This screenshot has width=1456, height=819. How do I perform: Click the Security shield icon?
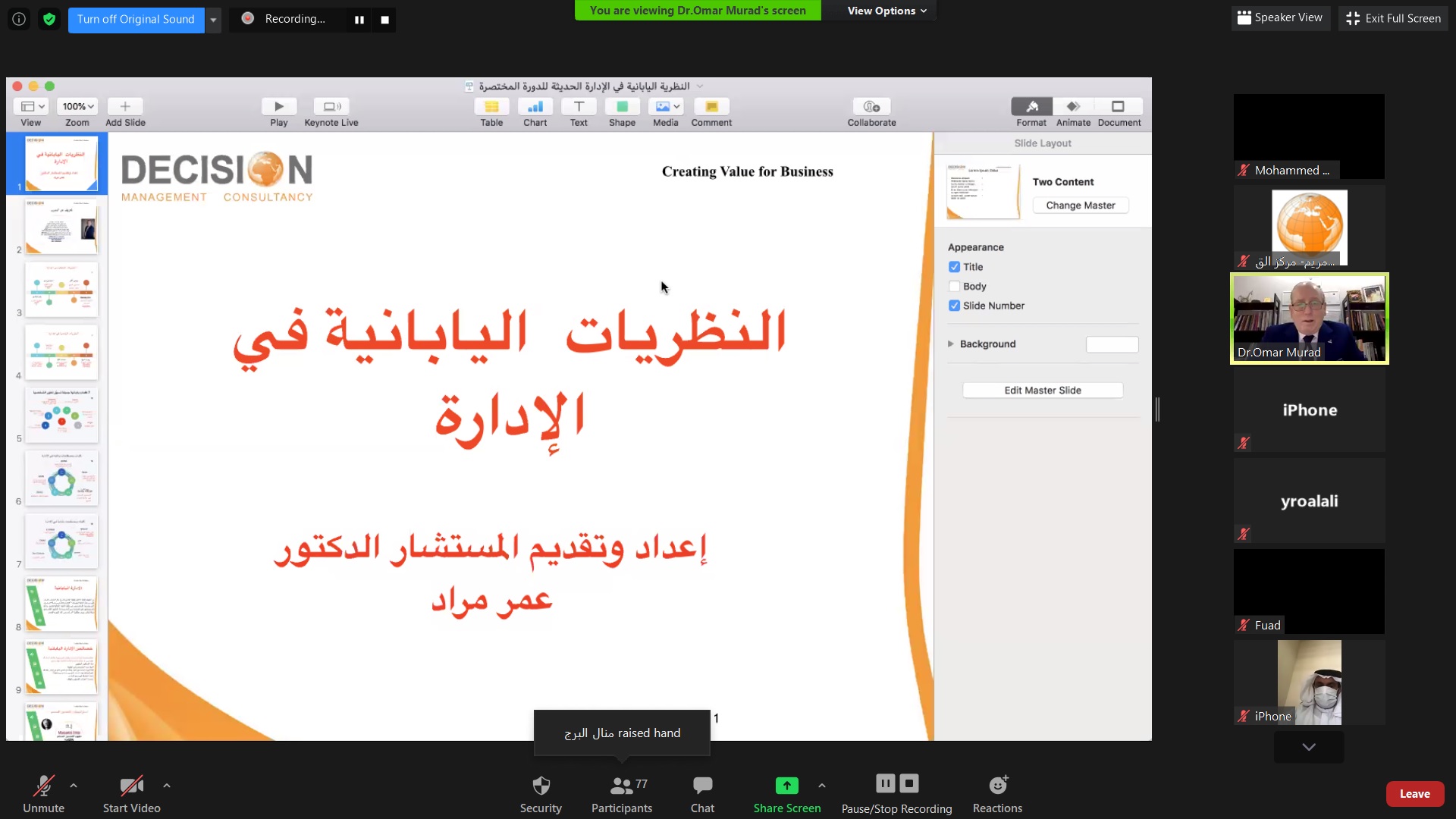click(x=541, y=786)
